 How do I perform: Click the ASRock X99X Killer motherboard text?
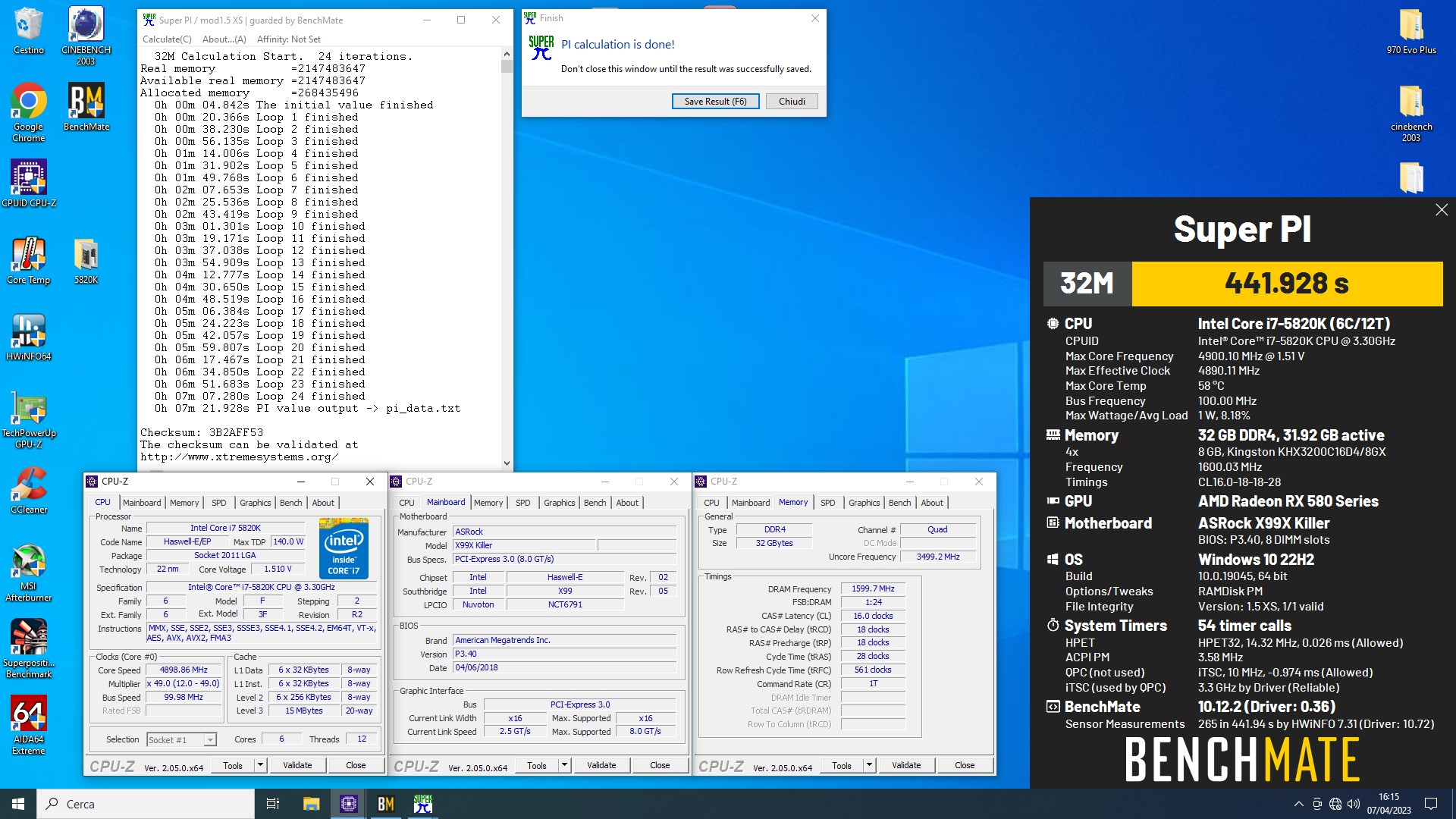click(1263, 523)
